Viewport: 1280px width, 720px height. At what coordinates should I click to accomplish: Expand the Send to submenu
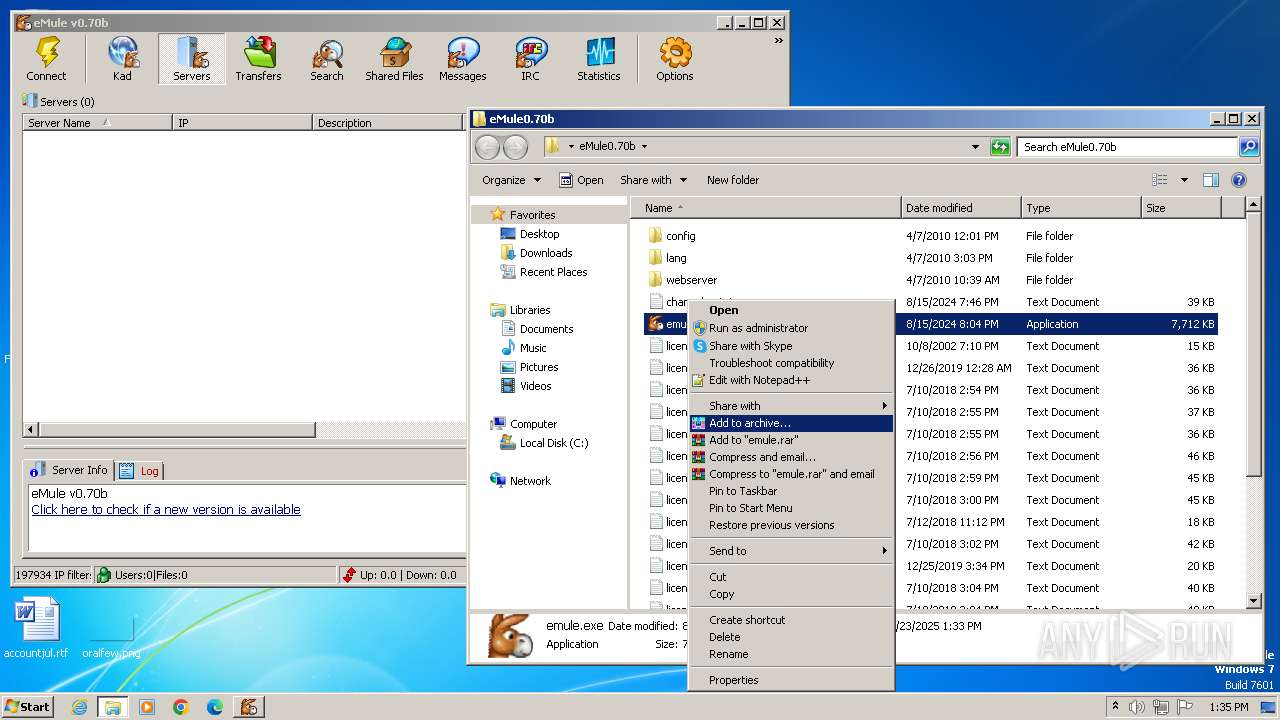[791, 551]
